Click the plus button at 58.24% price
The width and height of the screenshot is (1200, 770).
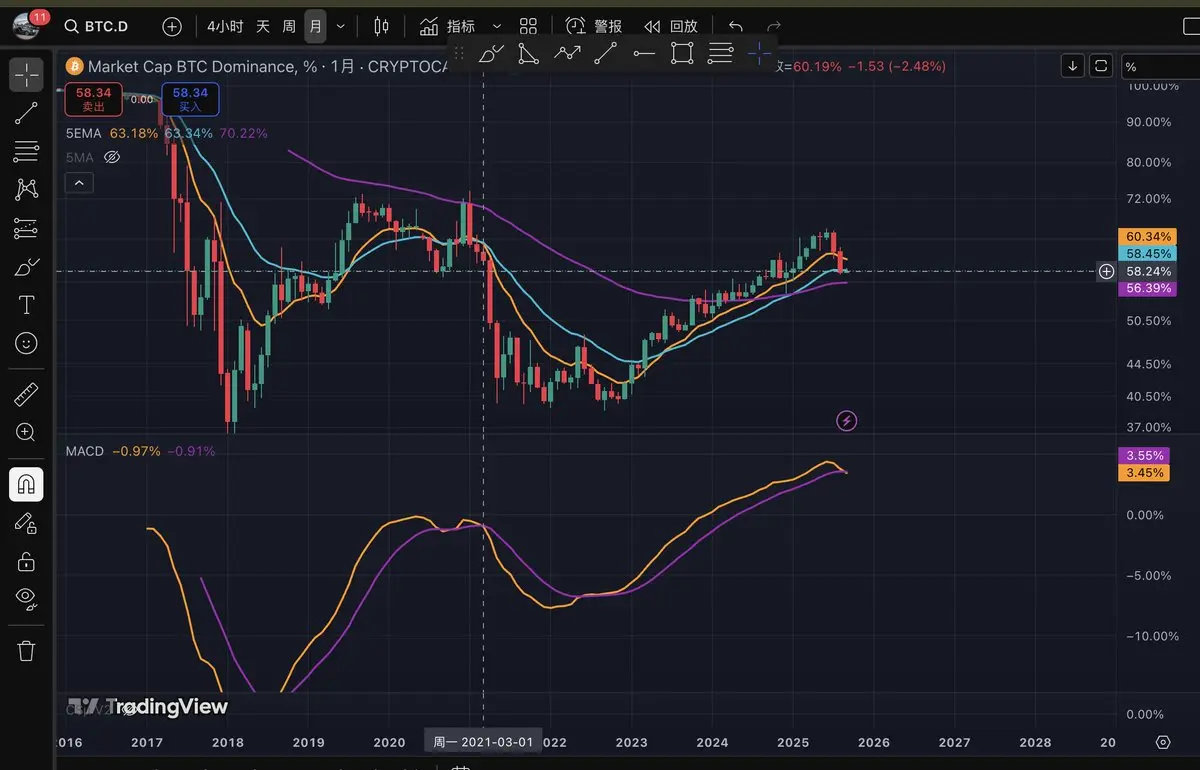tap(1106, 271)
